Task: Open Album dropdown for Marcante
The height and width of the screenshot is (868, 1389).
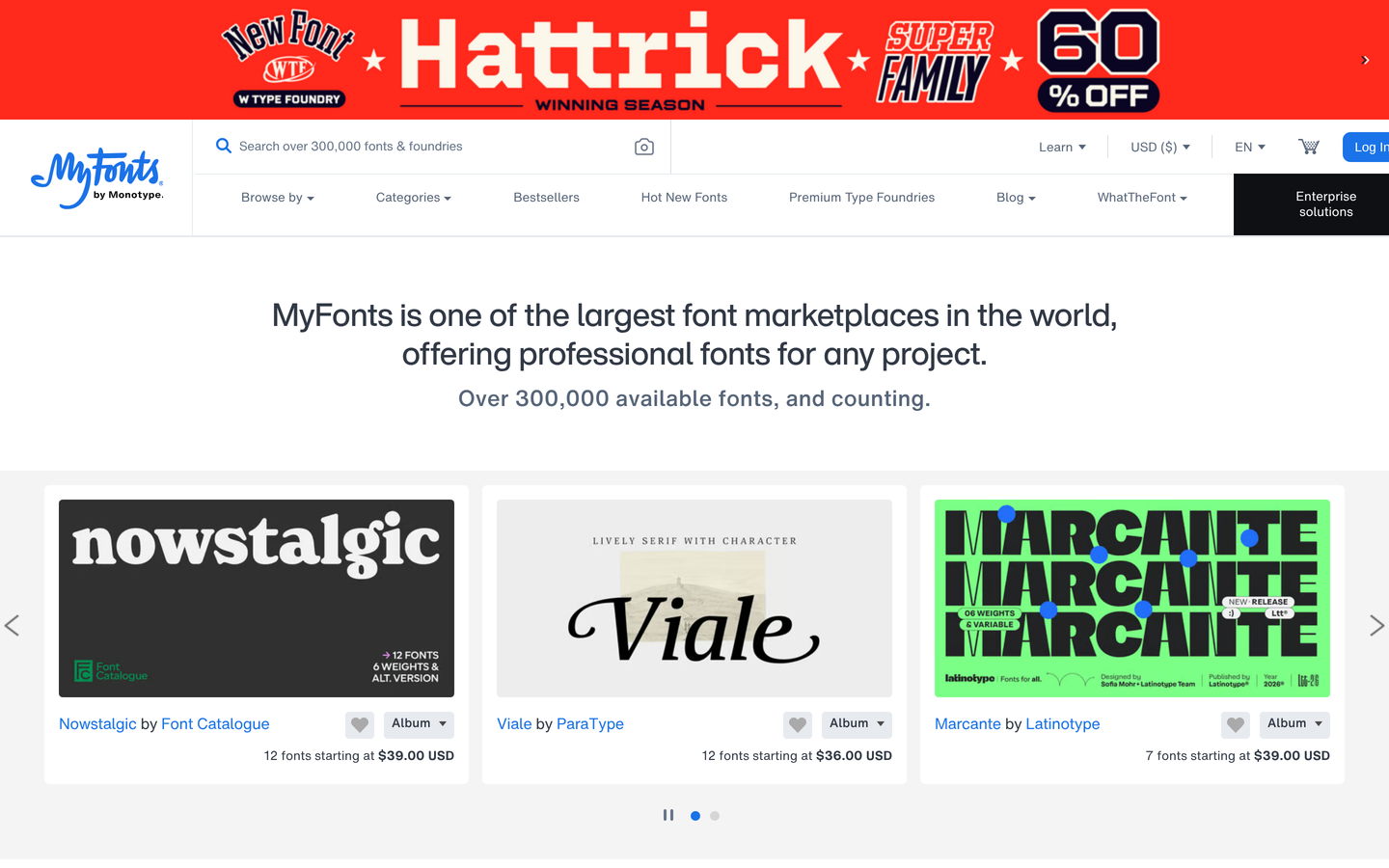Action: click(x=1294, y=724)
